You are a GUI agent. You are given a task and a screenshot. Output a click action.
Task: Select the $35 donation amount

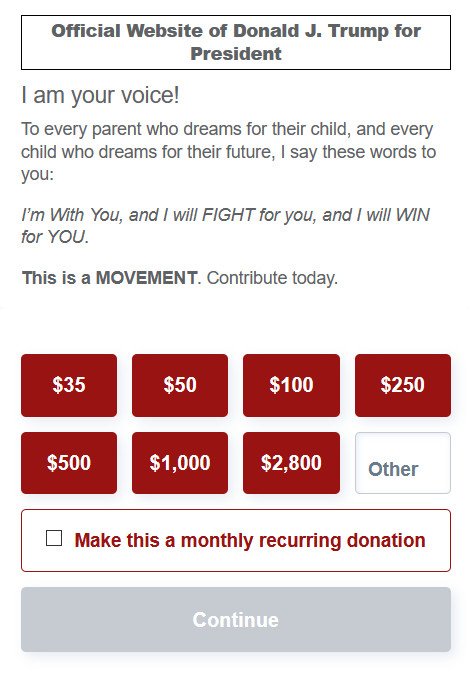click(69, 385)
